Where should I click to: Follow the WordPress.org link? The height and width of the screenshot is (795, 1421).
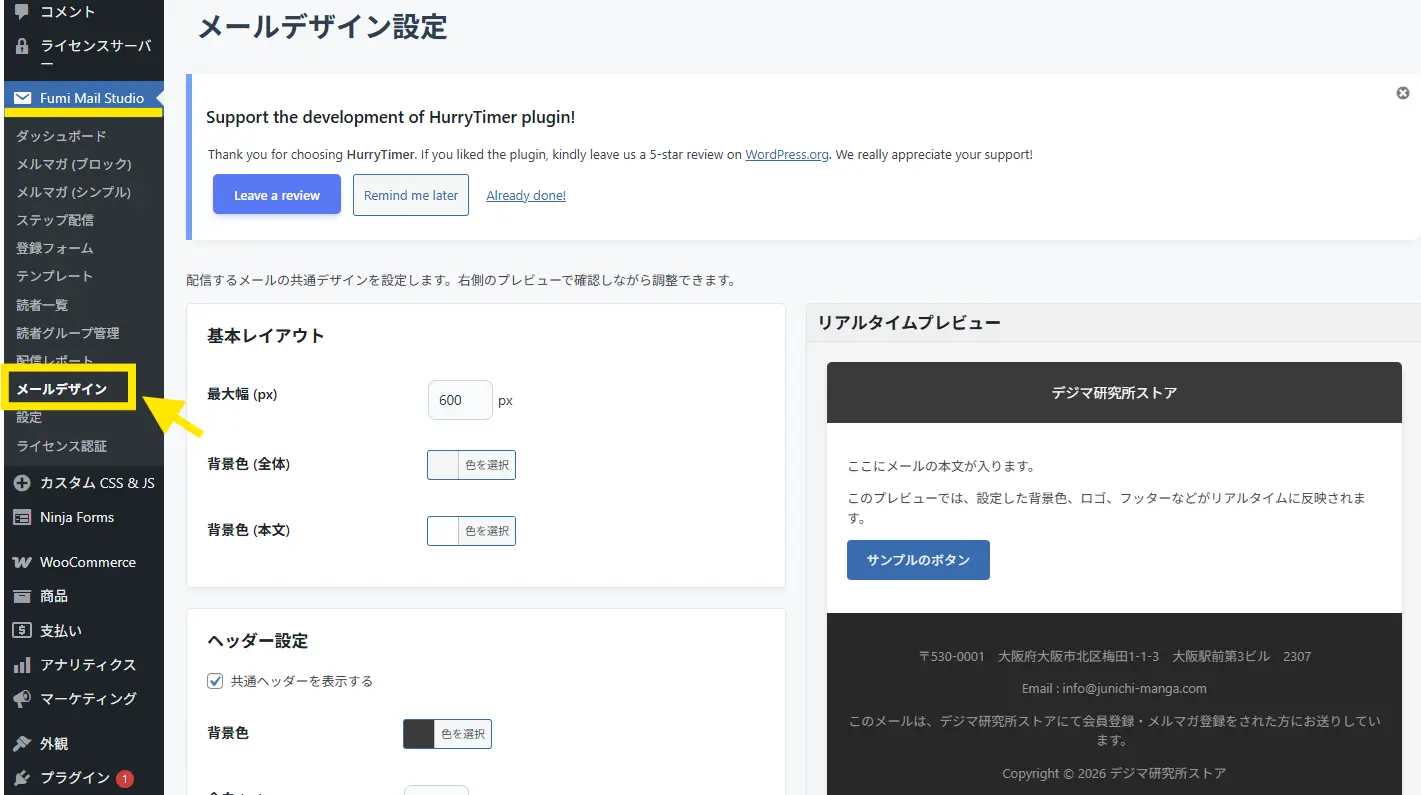787,155
